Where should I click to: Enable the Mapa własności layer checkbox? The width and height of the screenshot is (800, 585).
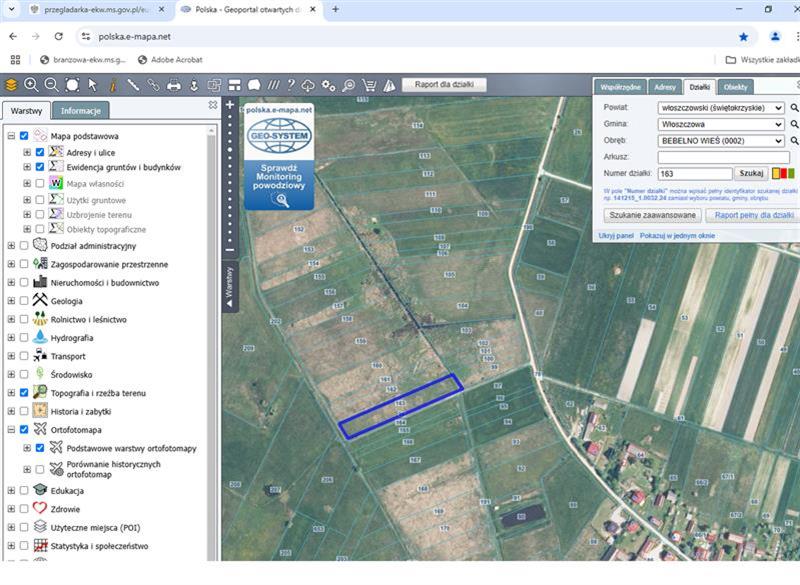pyautogui.click(x=41, y=184)
